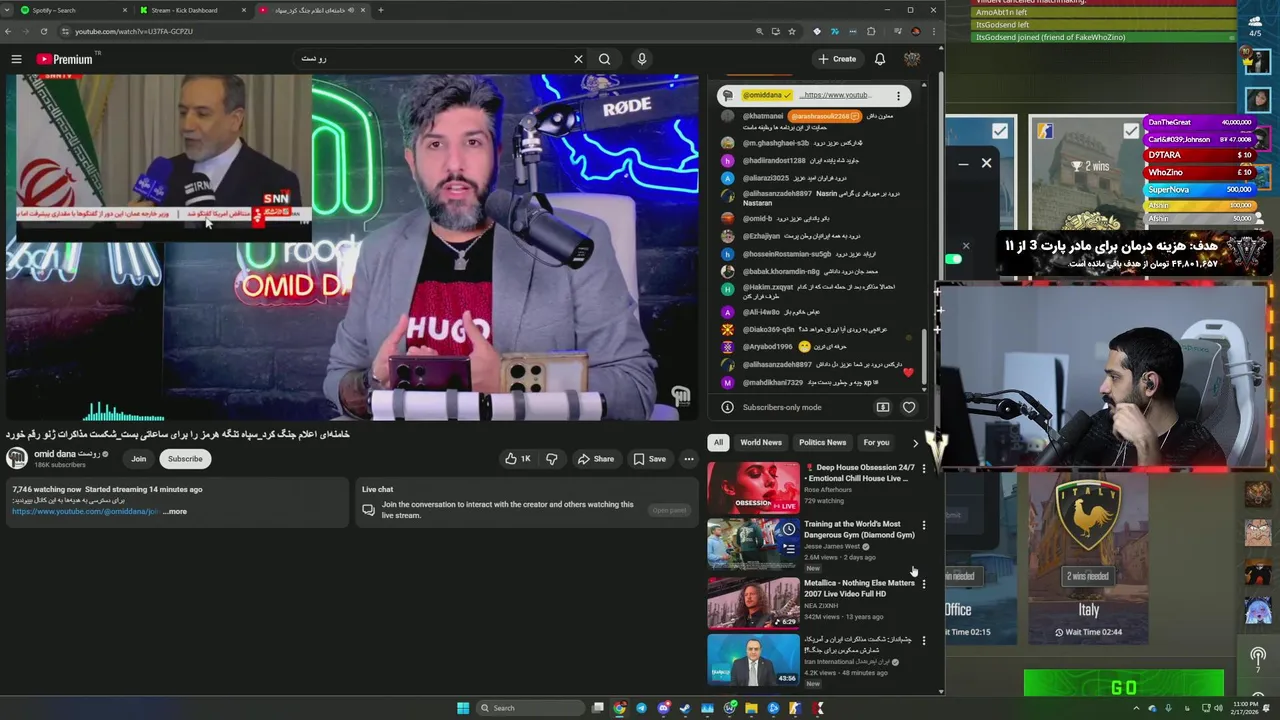Open Deep House Obsession live thumbnail
The width and height of the screenshot is (1280, 720).
tap(753, 487)
